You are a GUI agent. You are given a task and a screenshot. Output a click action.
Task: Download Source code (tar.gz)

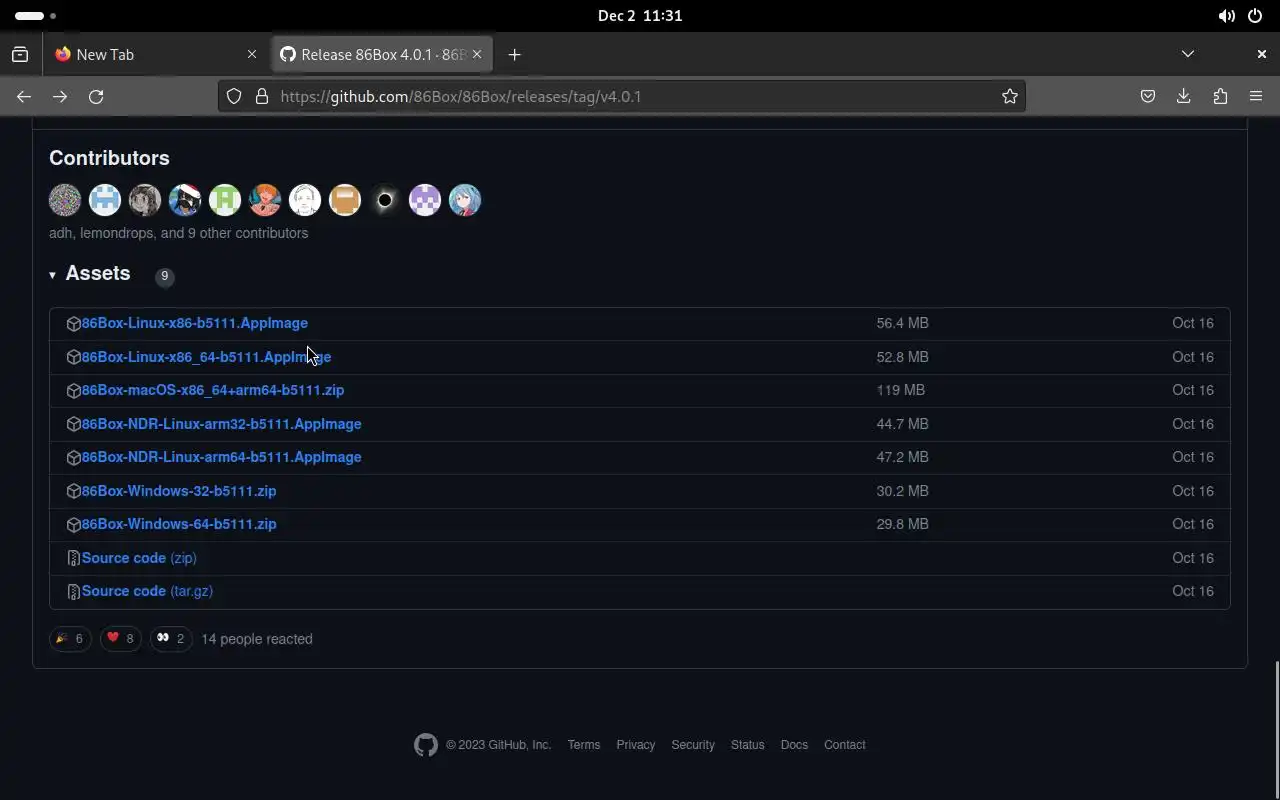pyautogui.click(x=147, y=591)
